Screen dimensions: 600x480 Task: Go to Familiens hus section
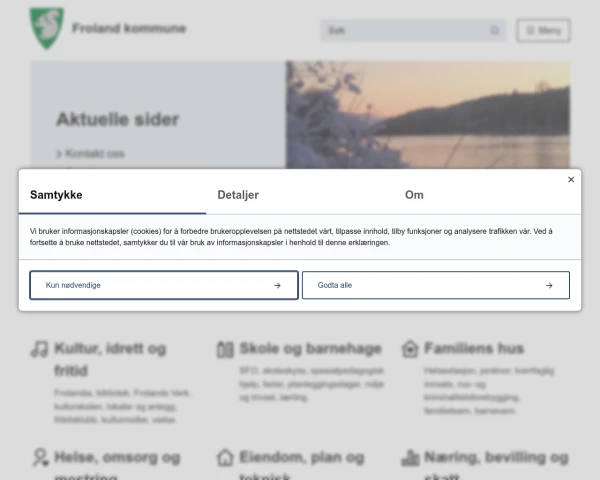pyautogui.click(x=474, y=349)
